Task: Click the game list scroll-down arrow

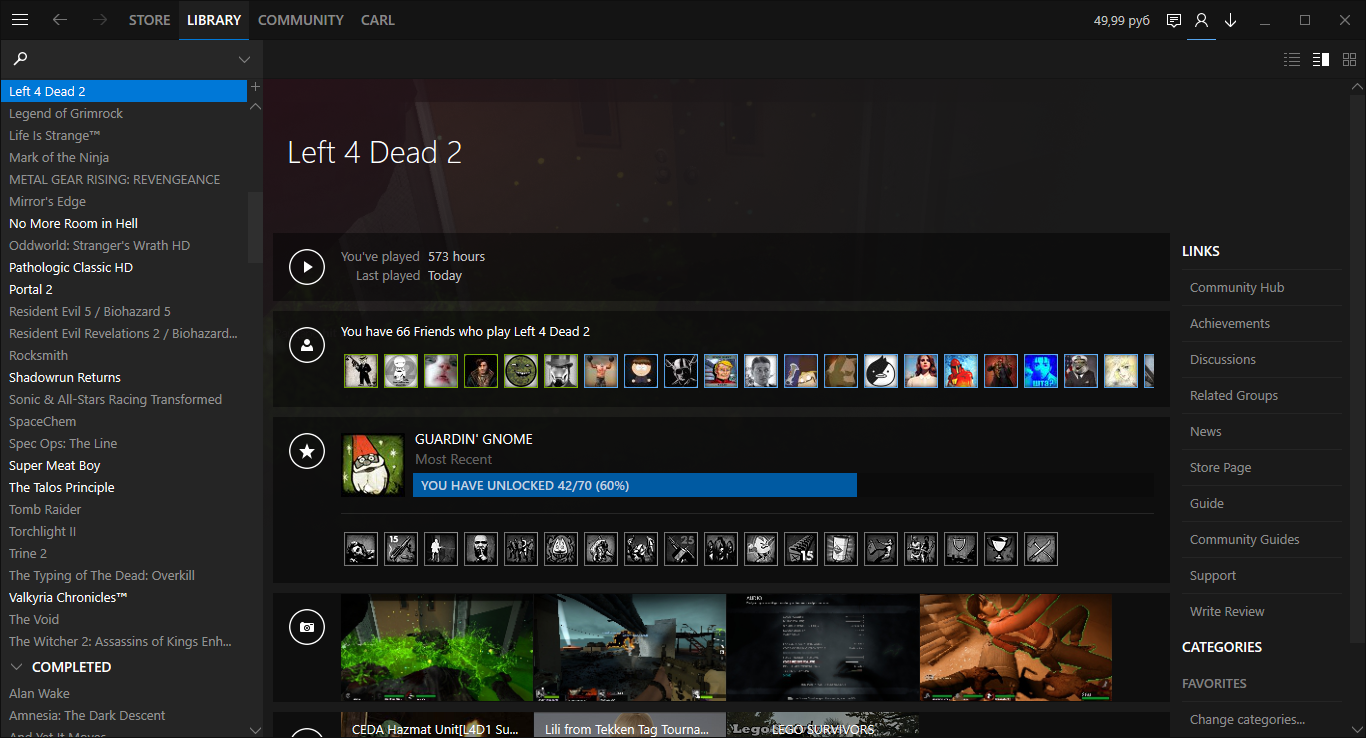Action: tap(255, 731)
